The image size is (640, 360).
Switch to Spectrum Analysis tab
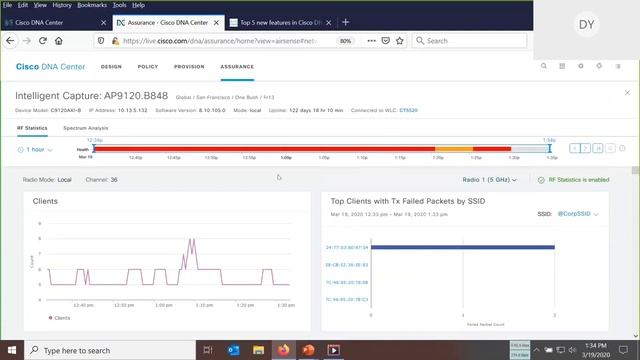pos(86,128)
